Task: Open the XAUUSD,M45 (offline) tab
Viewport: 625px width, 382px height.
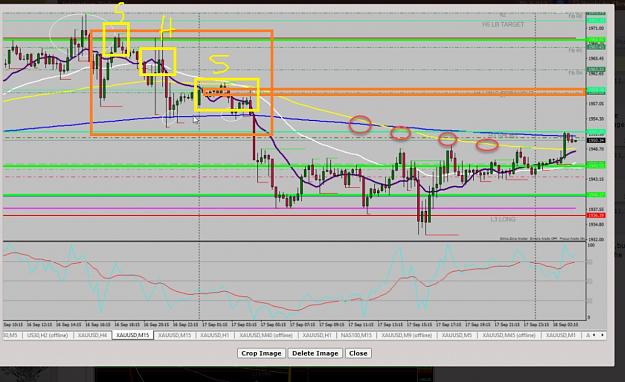Action: tap(509, 335)
